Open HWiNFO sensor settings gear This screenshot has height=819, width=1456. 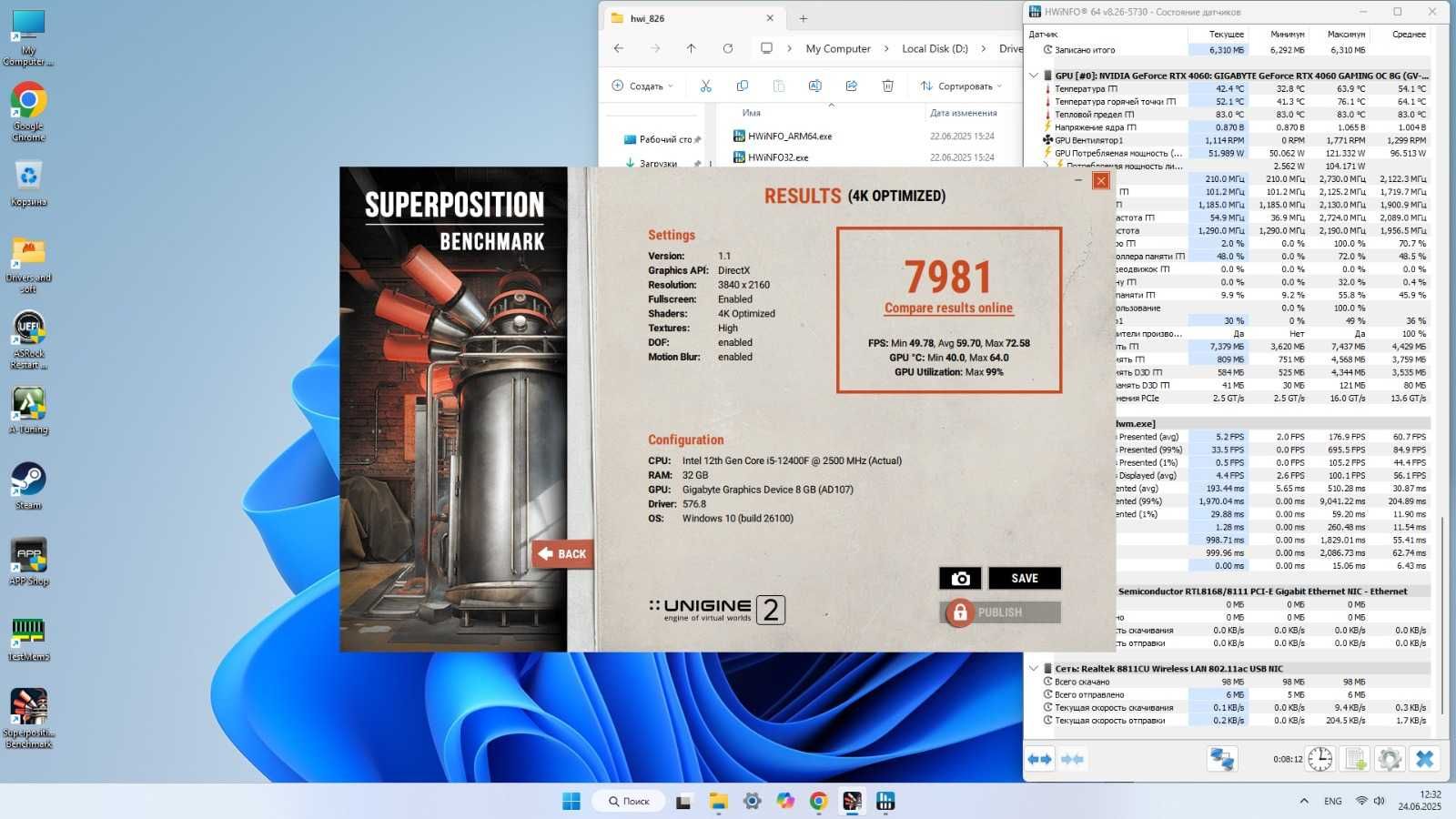pos(1390,759)
